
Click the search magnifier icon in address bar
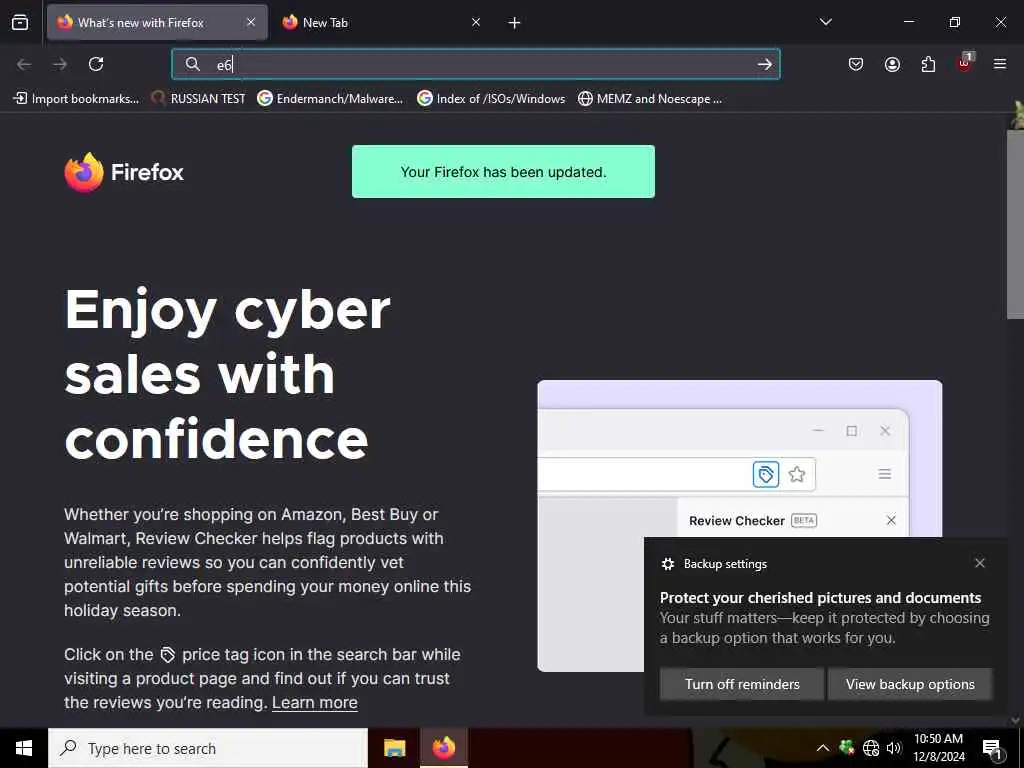coord(192,64)
